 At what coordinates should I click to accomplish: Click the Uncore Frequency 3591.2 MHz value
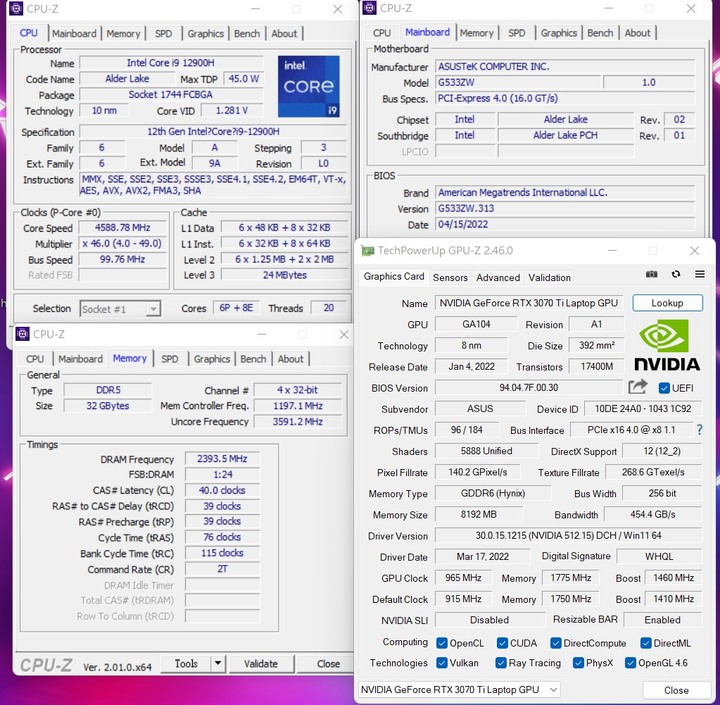pos(298,422)
